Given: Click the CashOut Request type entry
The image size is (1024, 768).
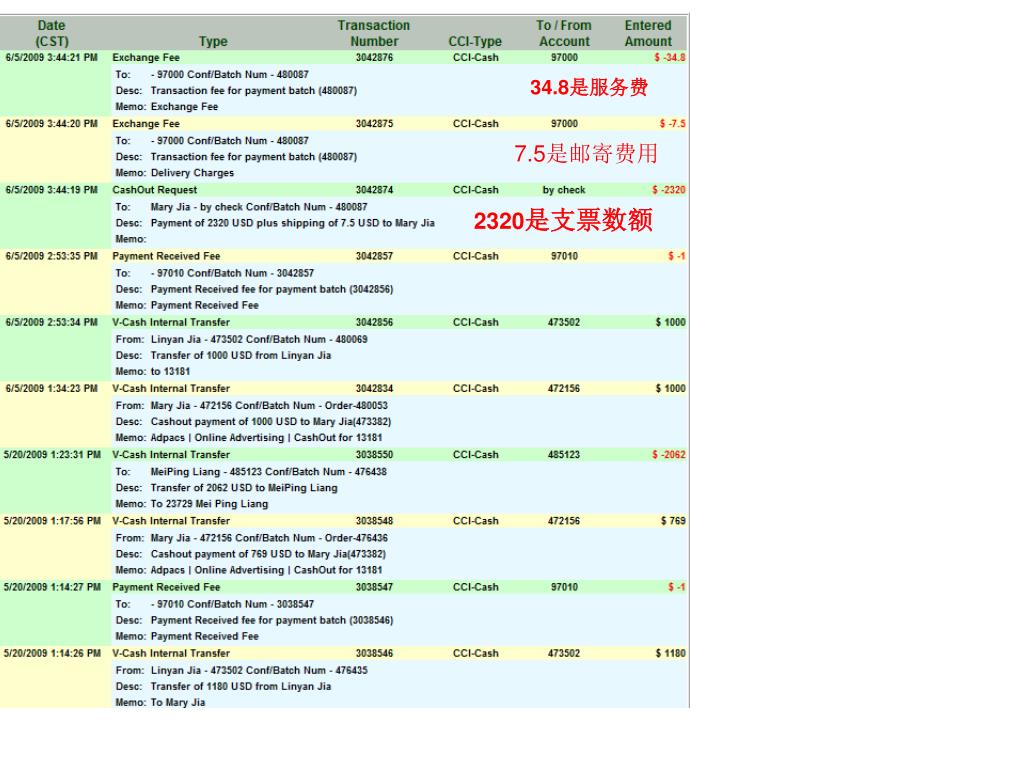Looking at the screenshot, I should tap(154, 190).
